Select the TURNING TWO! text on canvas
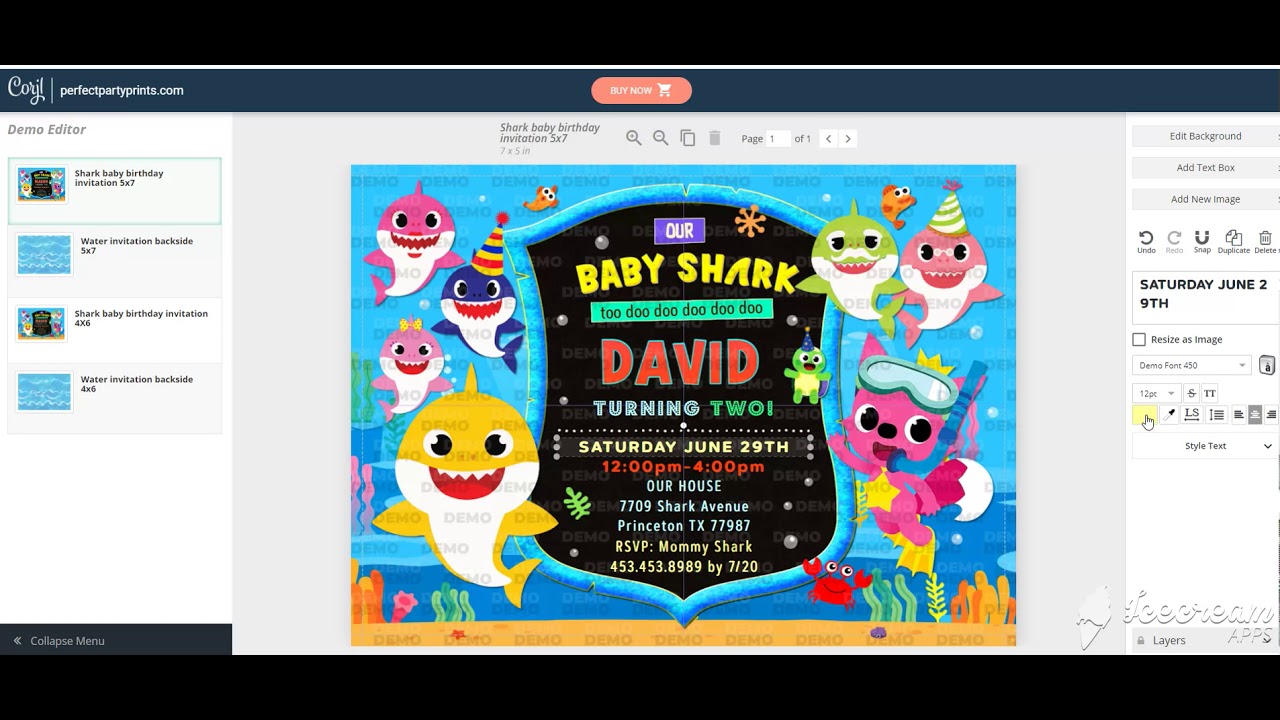This screenshot has height=720, width=1280. [x=683, y=408]
